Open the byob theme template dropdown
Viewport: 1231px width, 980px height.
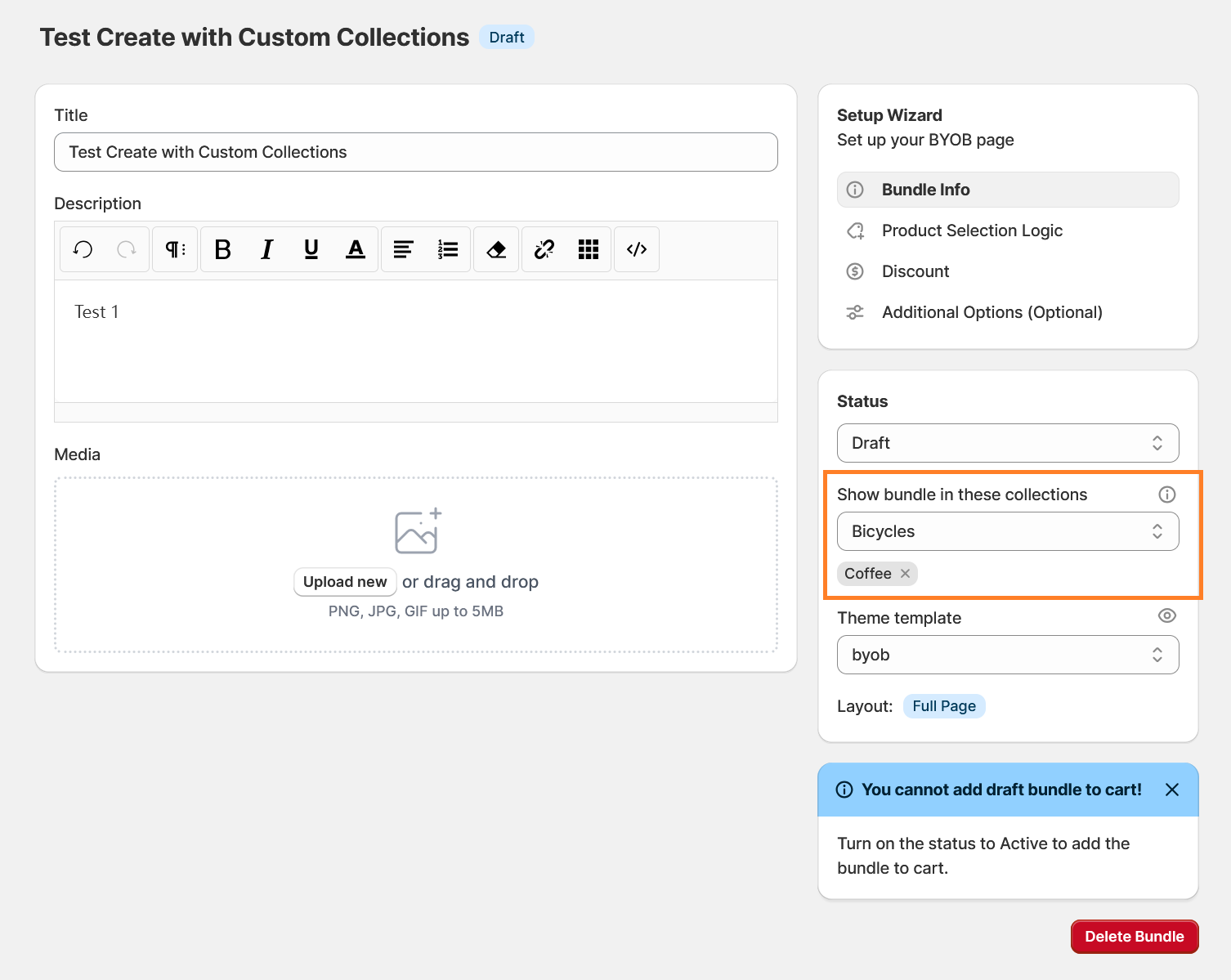click(1007, 655)
